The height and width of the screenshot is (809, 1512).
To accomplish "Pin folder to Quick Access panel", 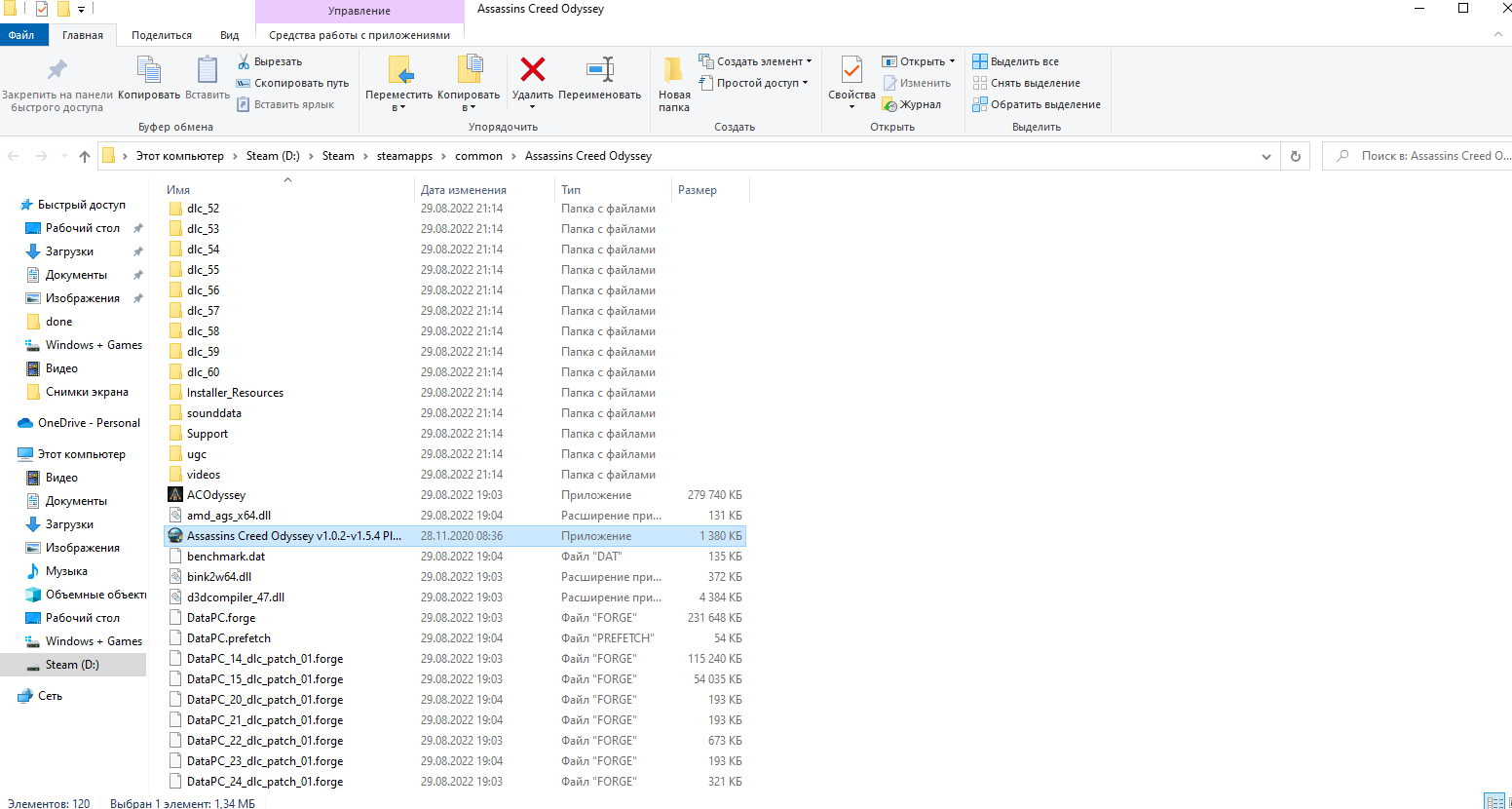I will (57, 84).
